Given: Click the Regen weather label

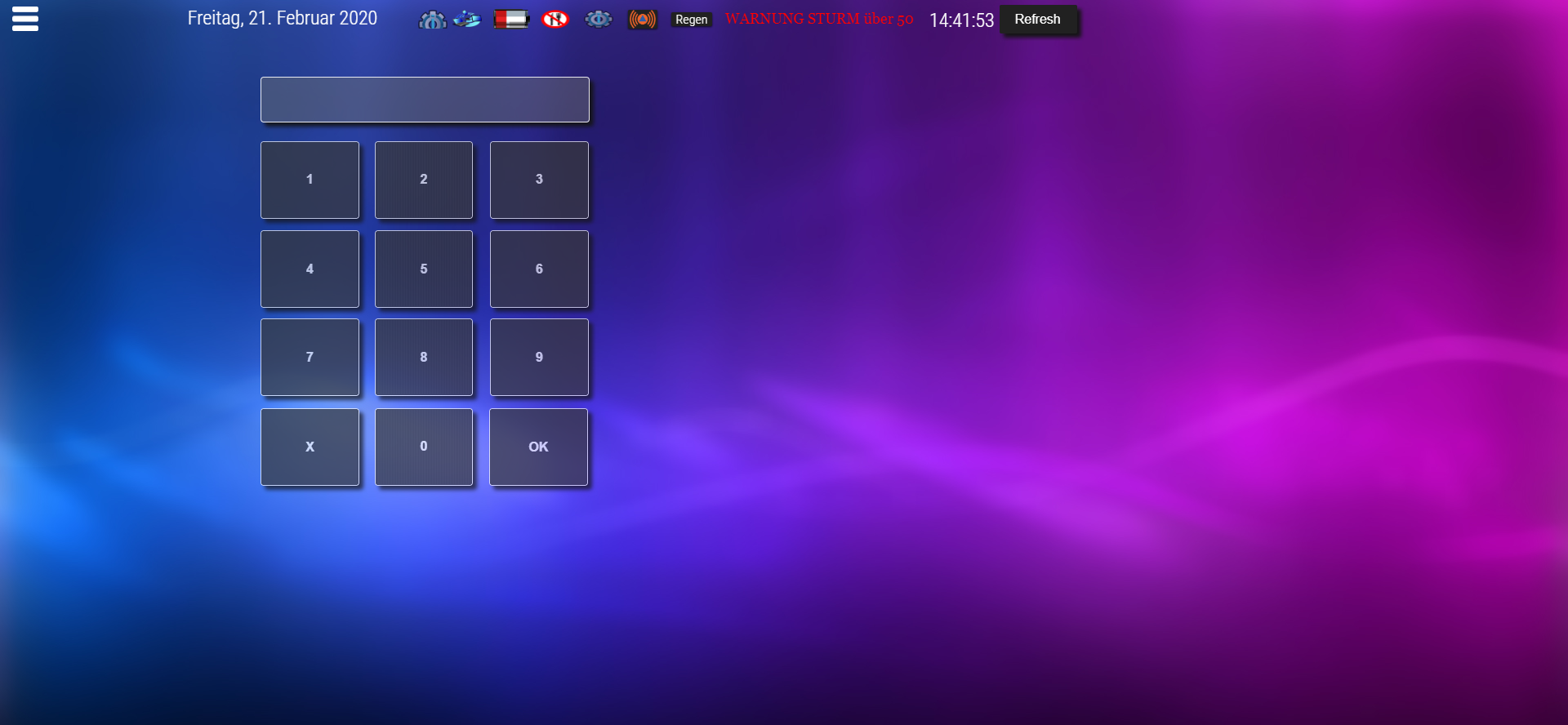Looking at the screenshot, I should (x=691, y=20).
